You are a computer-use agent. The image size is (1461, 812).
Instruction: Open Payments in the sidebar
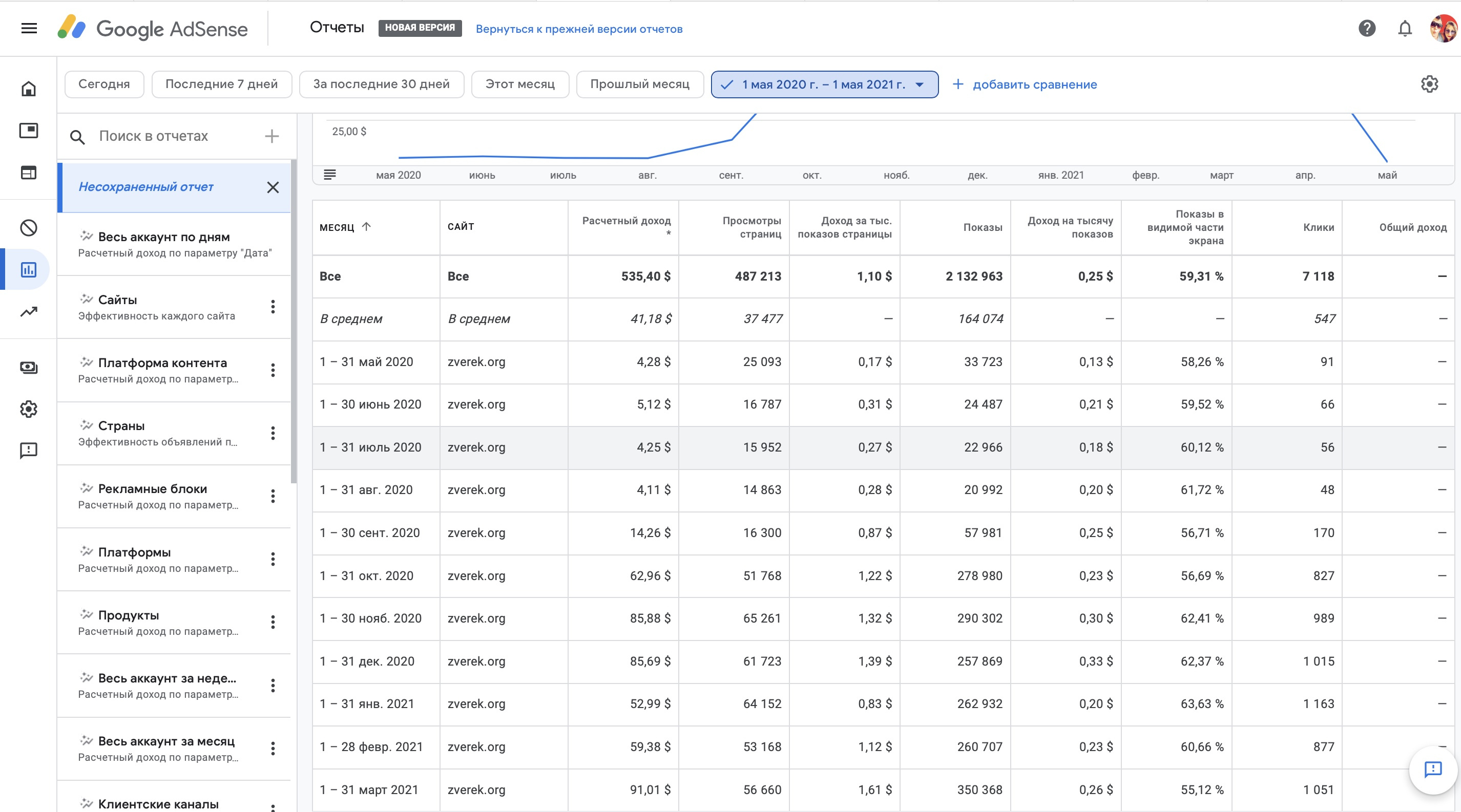pyautogui.click(x=29, y=368)
